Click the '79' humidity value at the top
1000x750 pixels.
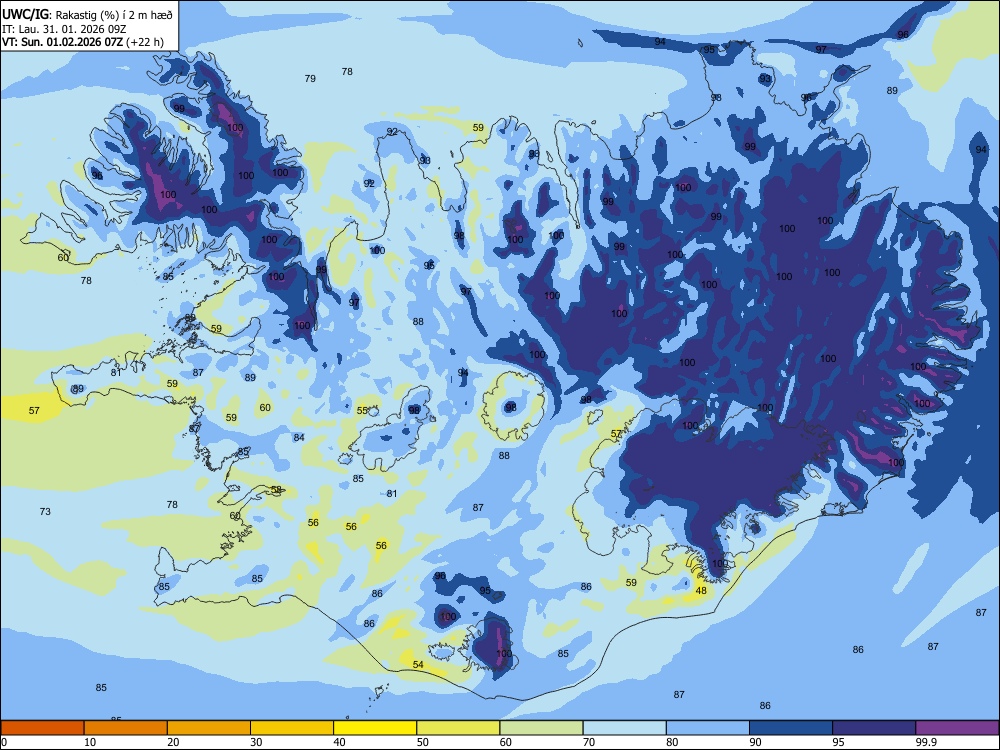point(310,78)
